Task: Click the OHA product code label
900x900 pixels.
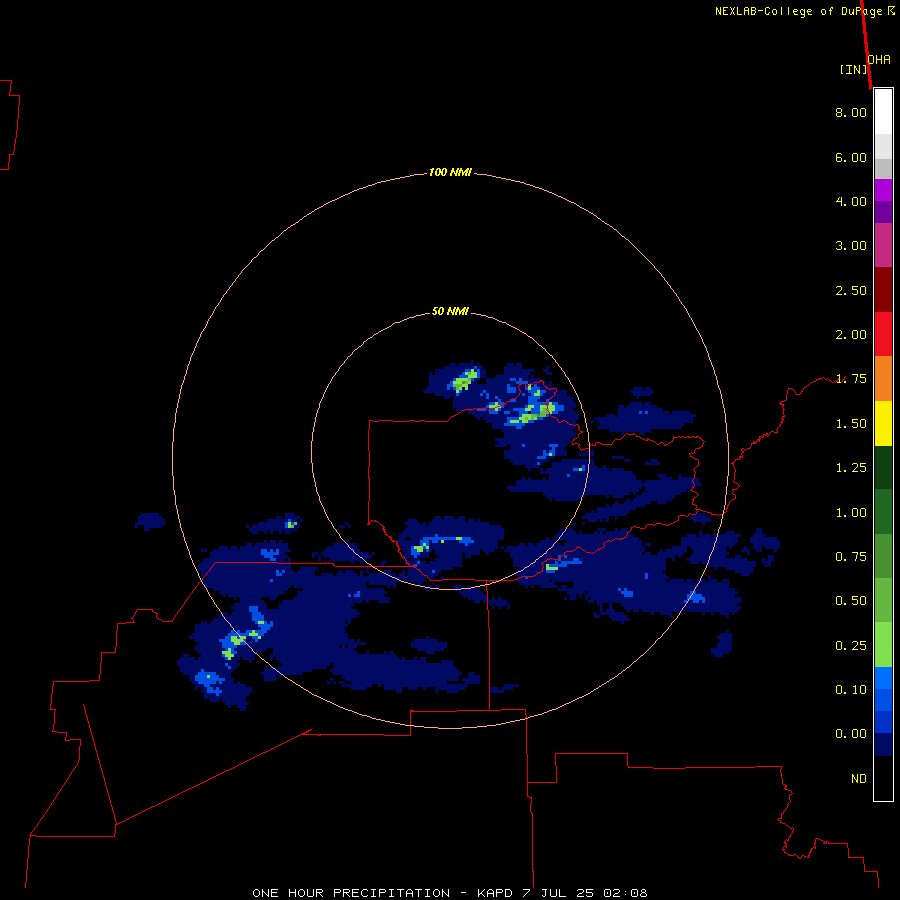Action: 879,60
